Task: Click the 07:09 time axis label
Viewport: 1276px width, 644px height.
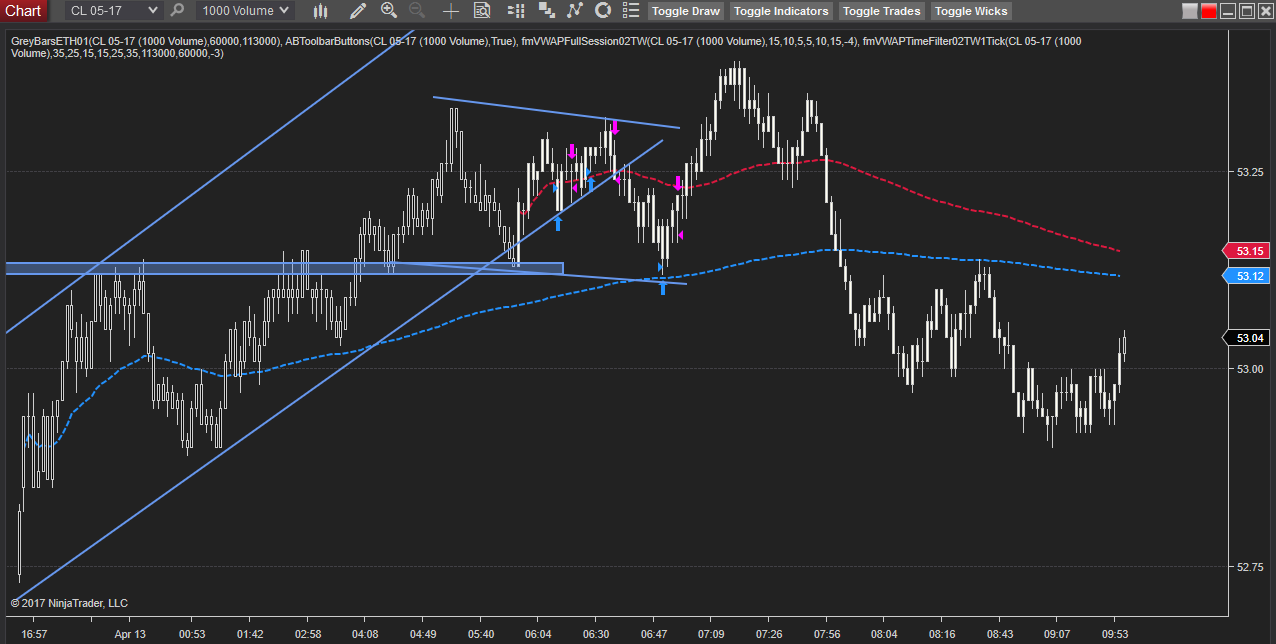Action: 712,634
